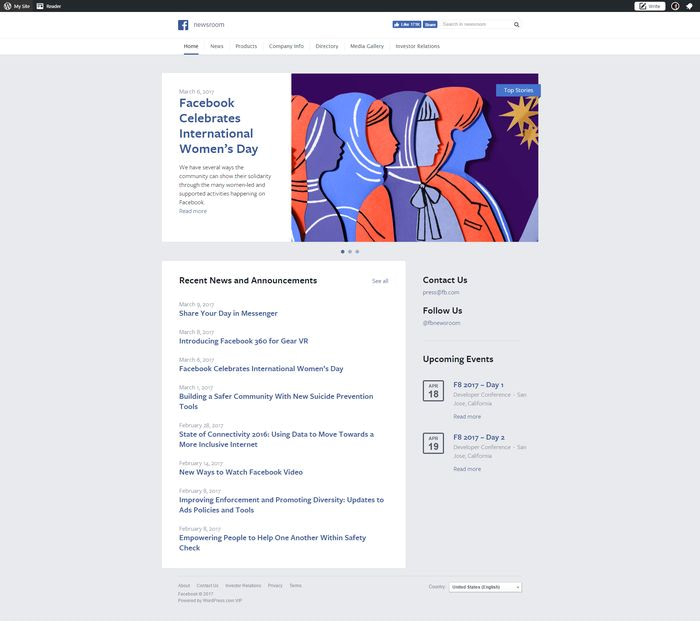This screenshot has width=700, height=630.
Task: Select the second carousel dot
Action: click(350, 252)
